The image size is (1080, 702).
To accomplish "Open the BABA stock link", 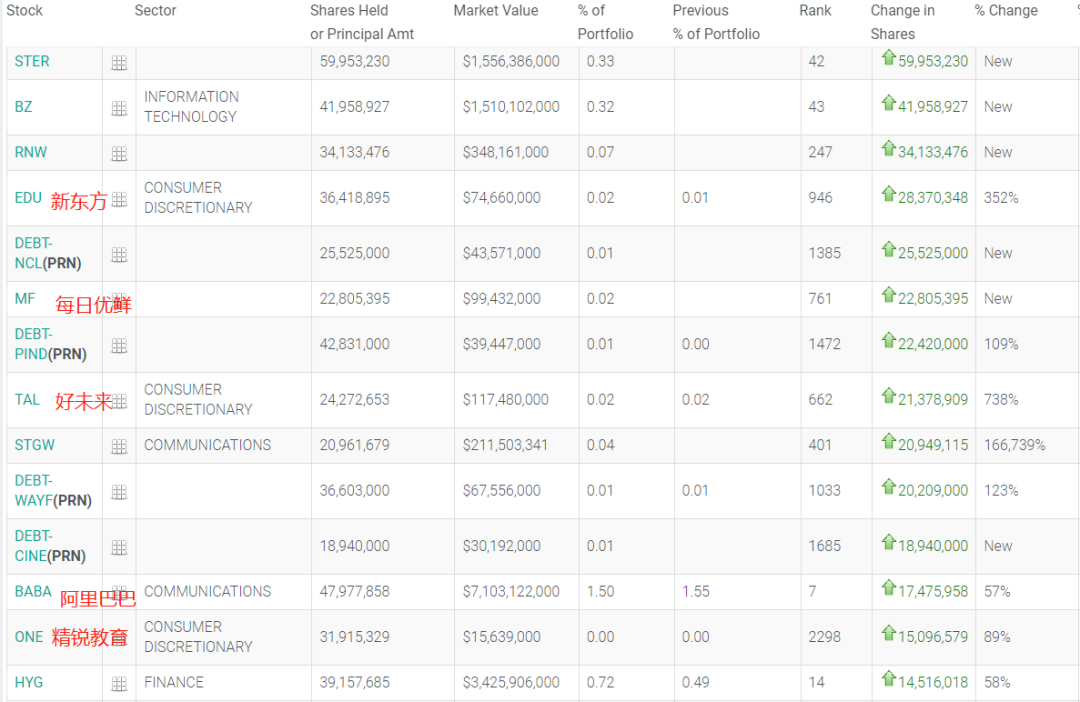I will [x=33, y=591].
